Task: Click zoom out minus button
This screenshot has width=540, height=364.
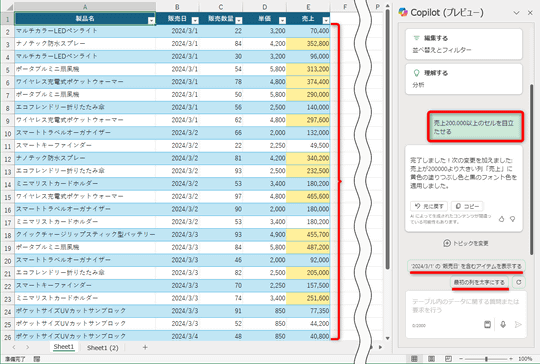Action: 461,359
